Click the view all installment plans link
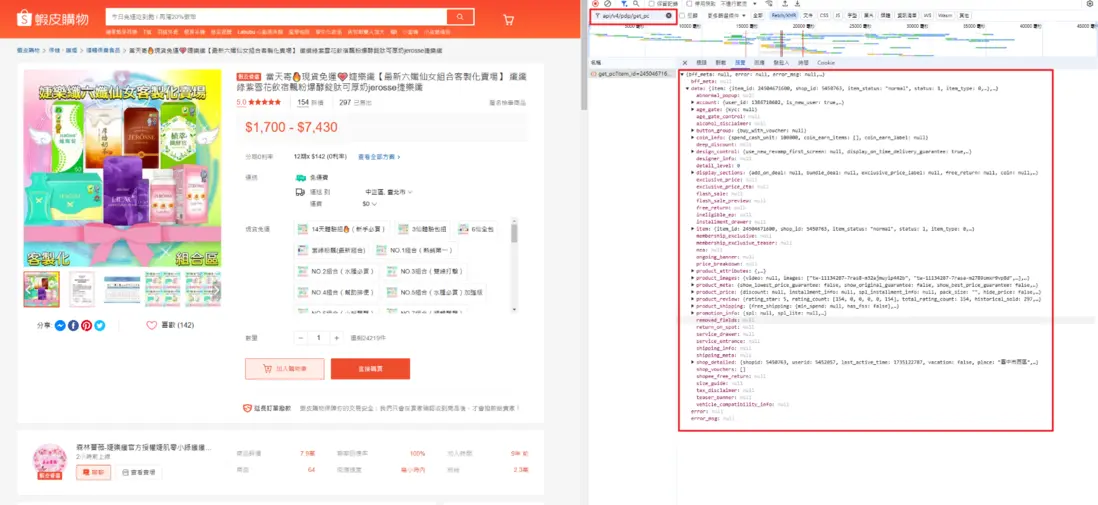 [x=379, y=157]
